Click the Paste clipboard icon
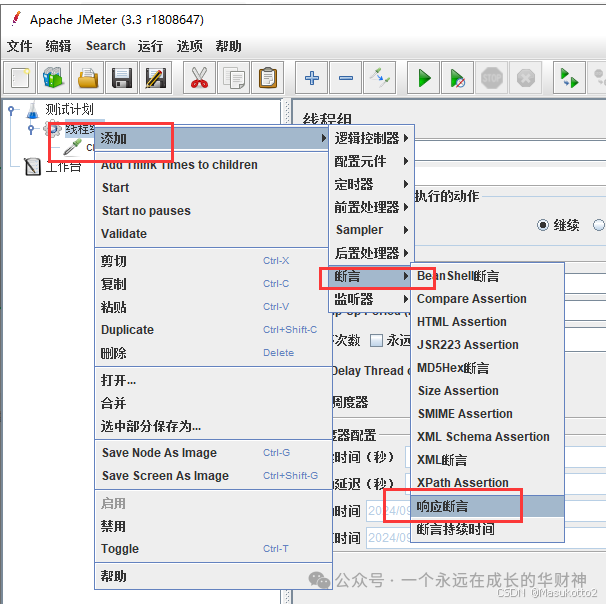This screenshot has width=606, height=604. [267, 77]
